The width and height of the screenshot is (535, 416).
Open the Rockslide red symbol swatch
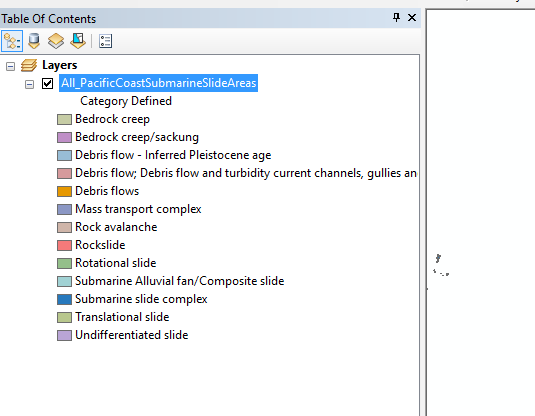(x=64, y=245)
